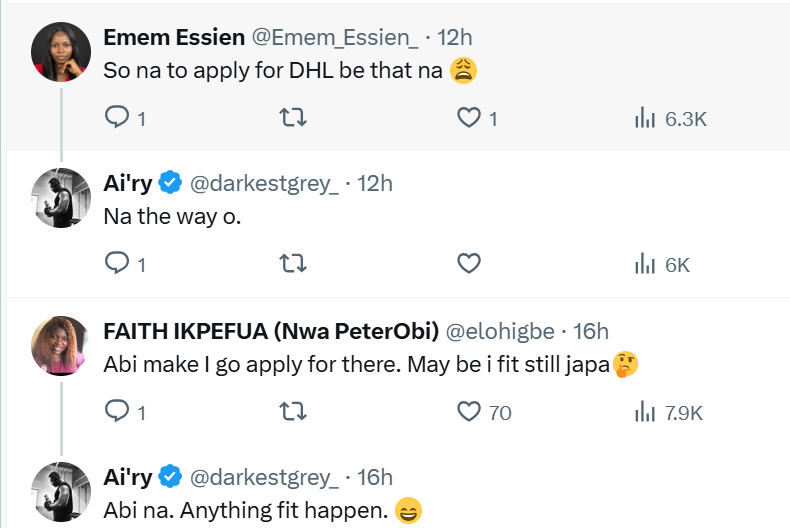
Task: Like Faith Ikpefua's tweet with 70 likes
Action: point(469,411)
